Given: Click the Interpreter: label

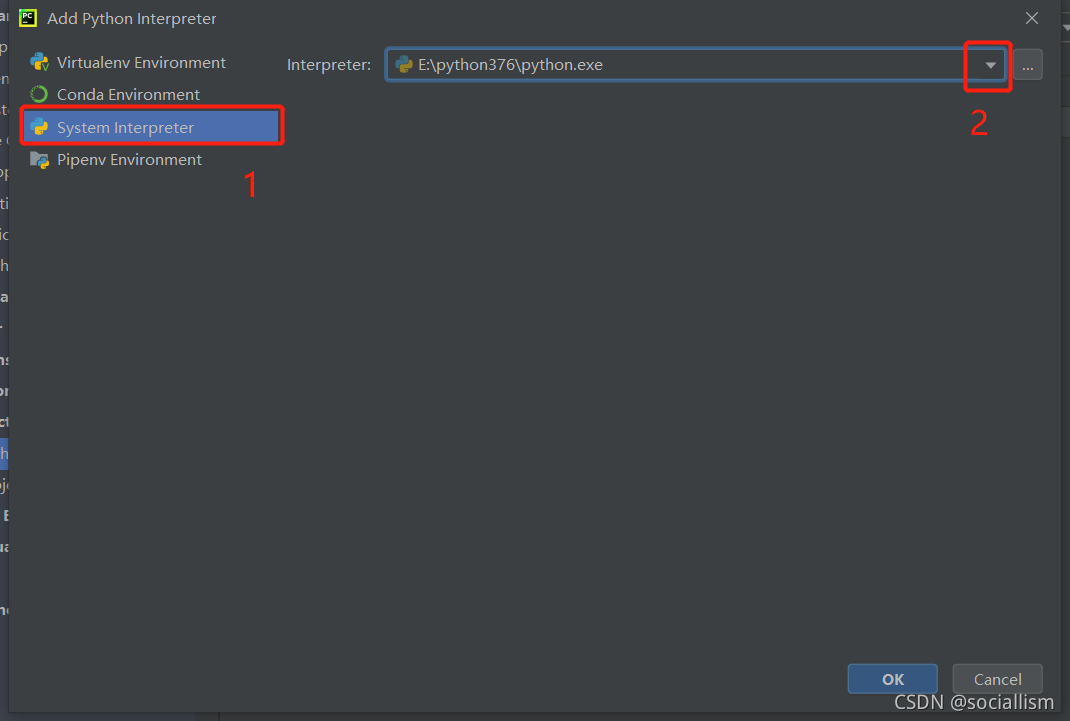Looking at the screenshot, I should tap(329, 65).
